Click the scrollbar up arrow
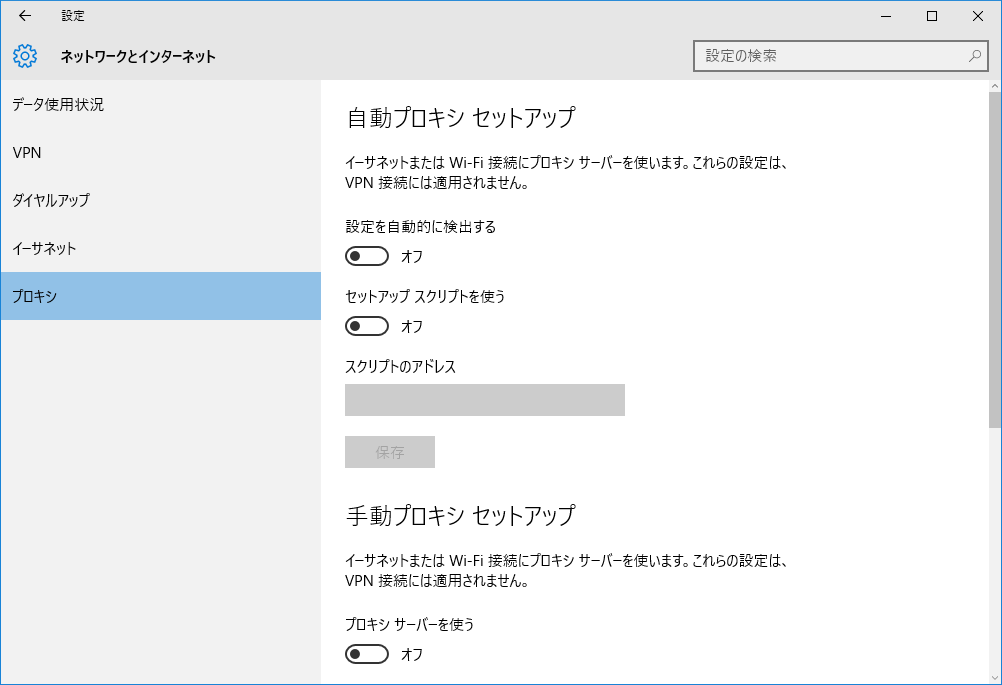This screenshot has width=1002, height=685. (994, 86)
